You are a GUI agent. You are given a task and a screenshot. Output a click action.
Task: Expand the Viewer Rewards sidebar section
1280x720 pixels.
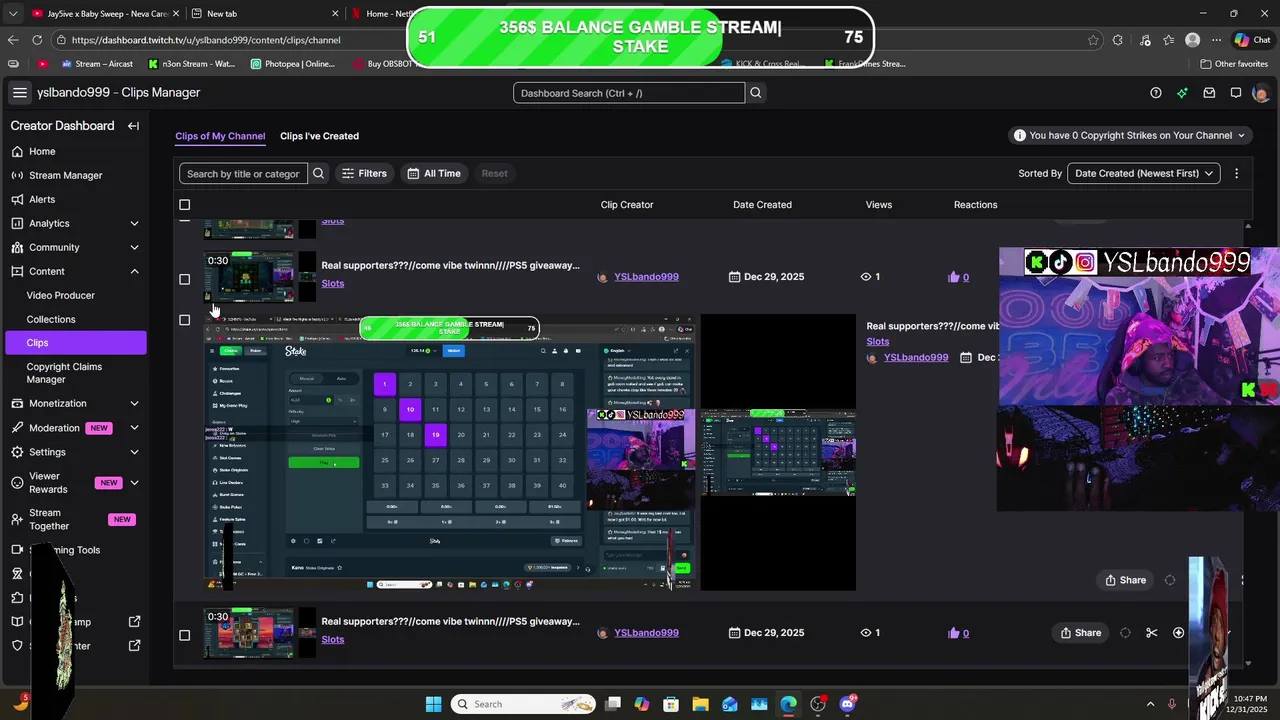[134, 483]
